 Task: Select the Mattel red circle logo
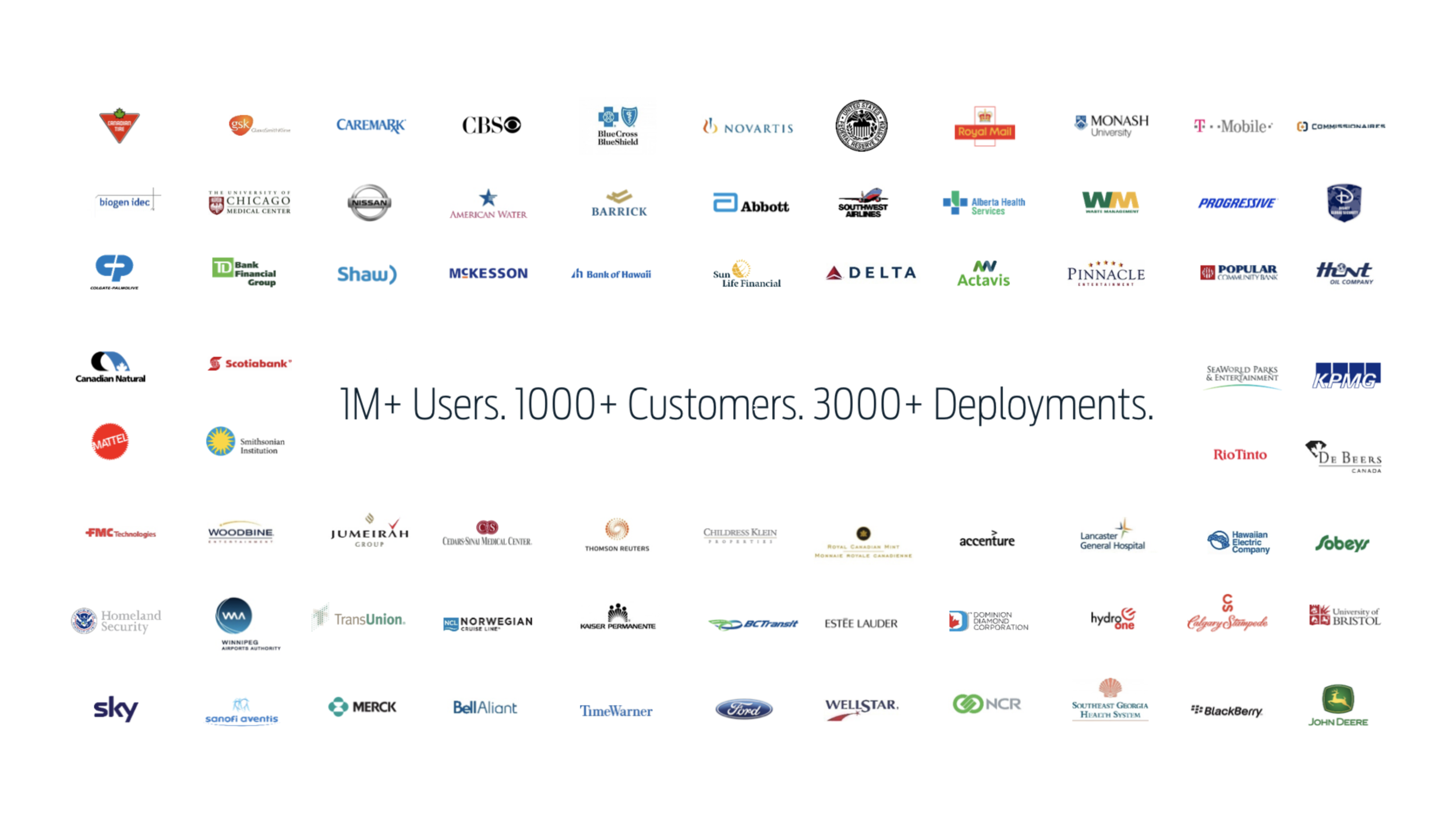coord(110,441)
